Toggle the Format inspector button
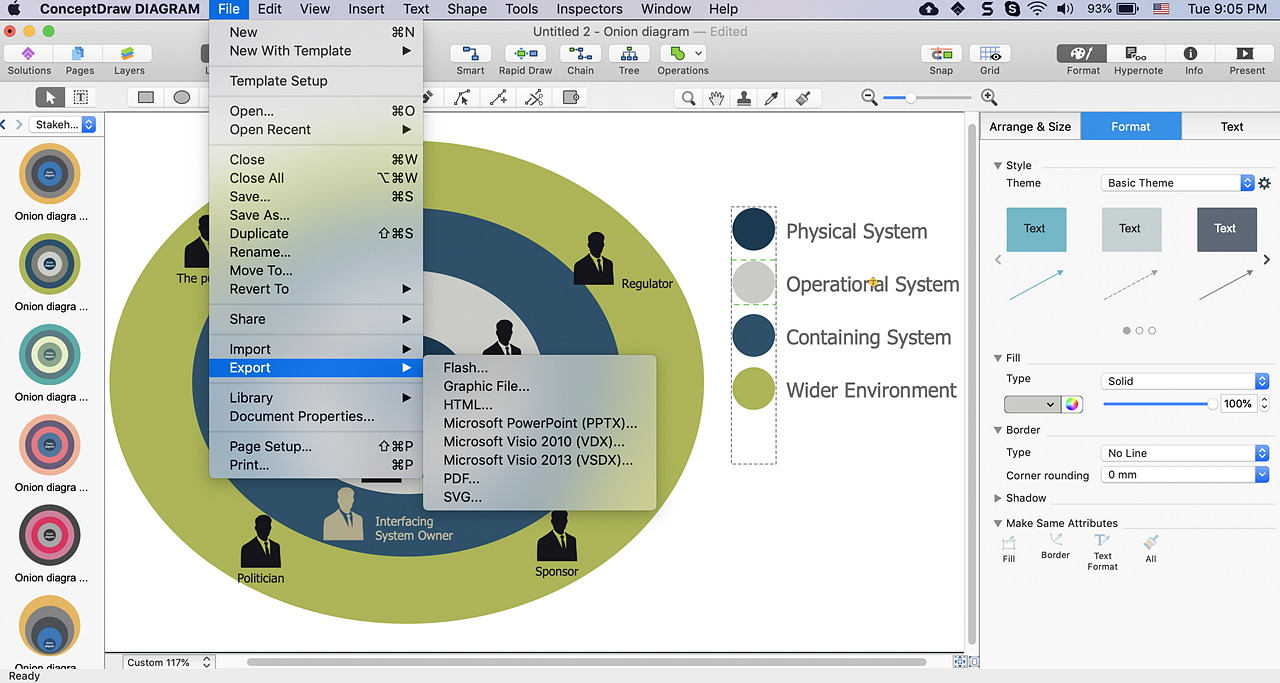 (x=1082, y=55)
